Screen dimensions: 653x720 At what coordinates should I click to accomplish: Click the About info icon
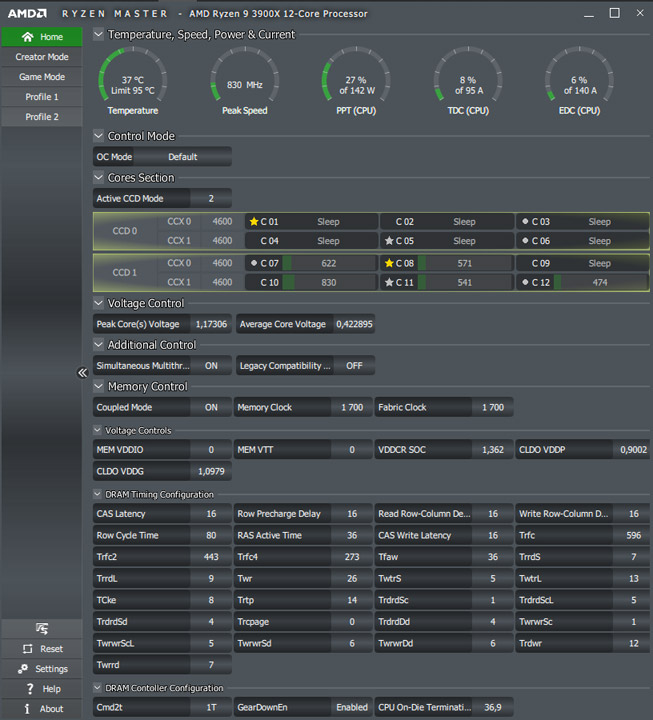pyautogui.click(x=27, y=709)
